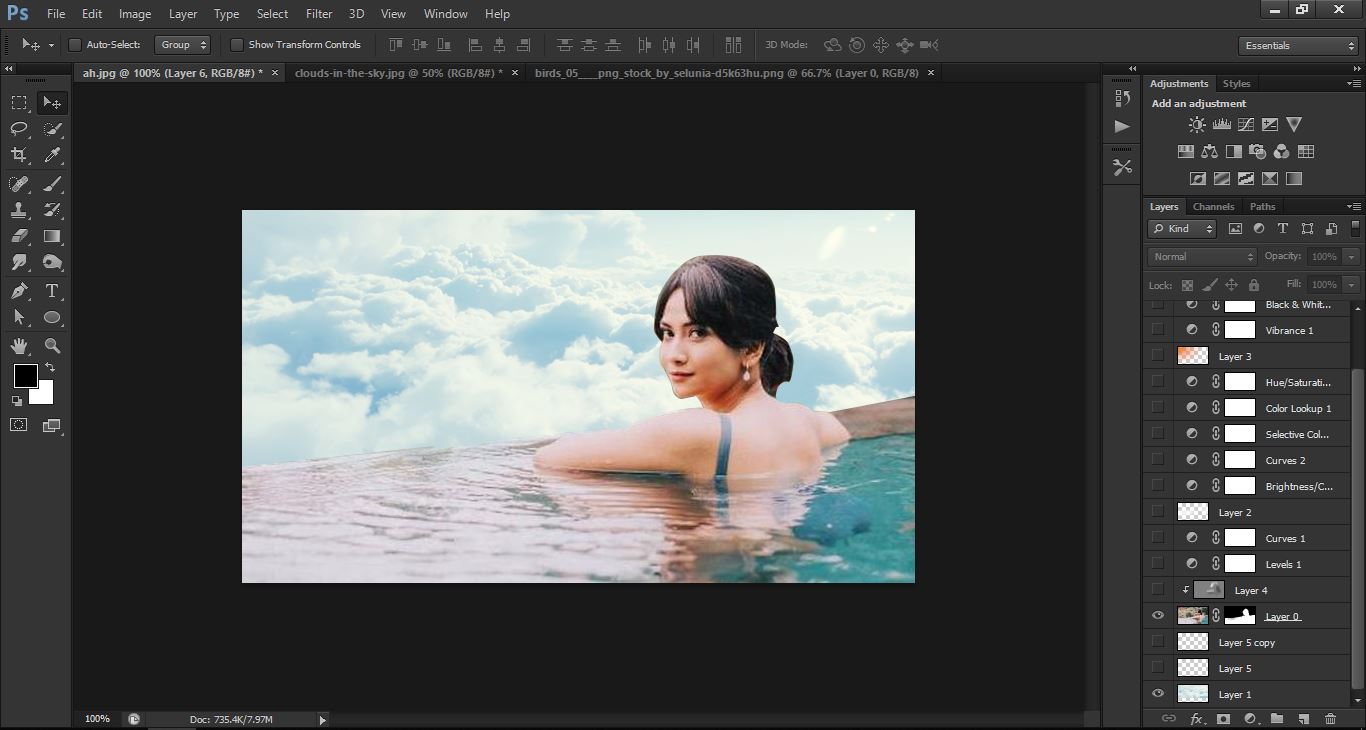Select the Zoom tool
This screenshot has height=730, width=1366.
click(53, 346)
